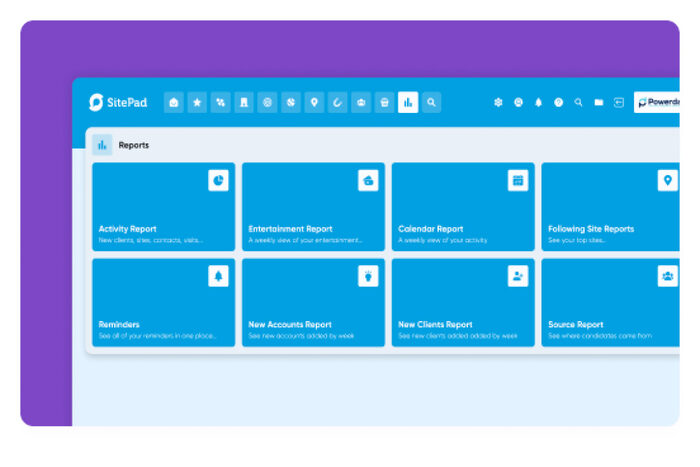Open Following Site Reports tile

click(610, 207)
